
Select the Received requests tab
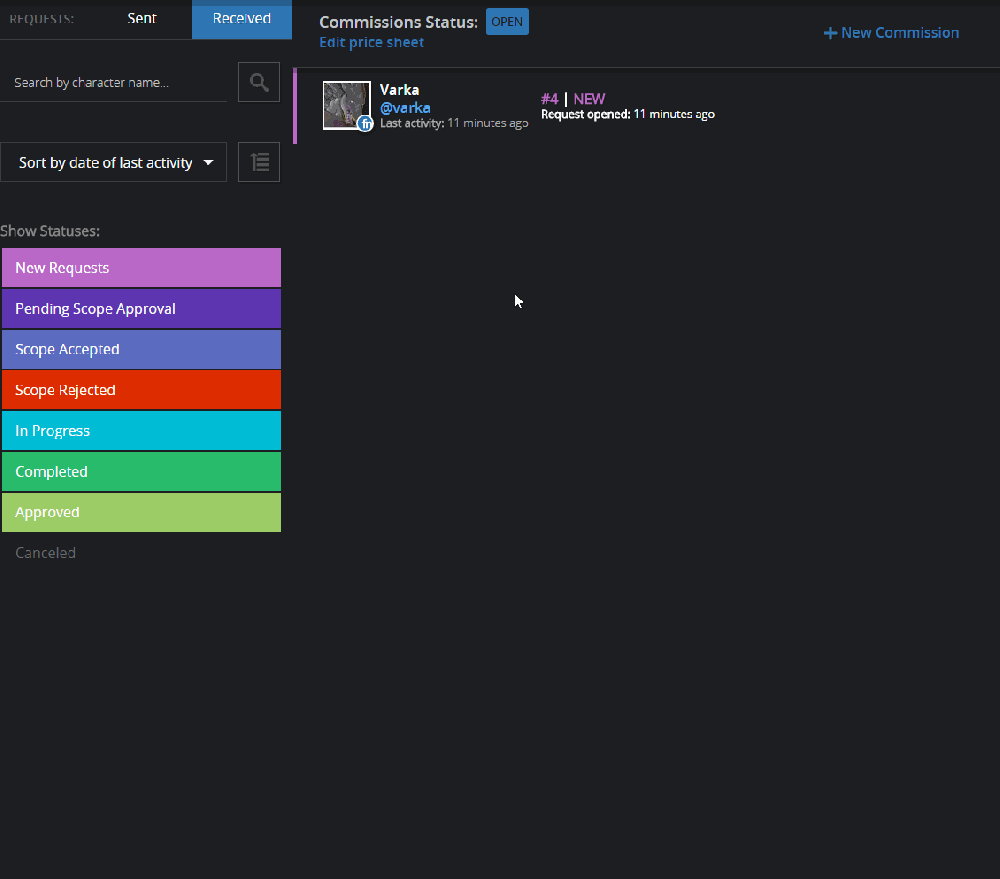241,19
